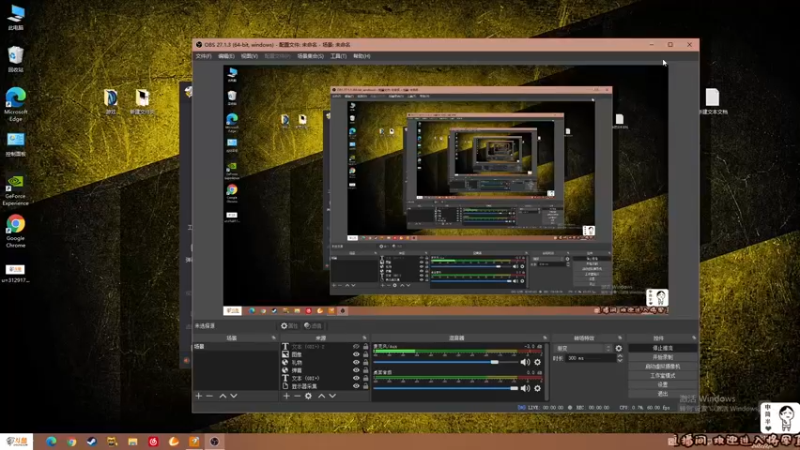Lock the 弹幕 source
Image resolution: width=800 pixels, height=450 pixels.
[x=365, y=370]
